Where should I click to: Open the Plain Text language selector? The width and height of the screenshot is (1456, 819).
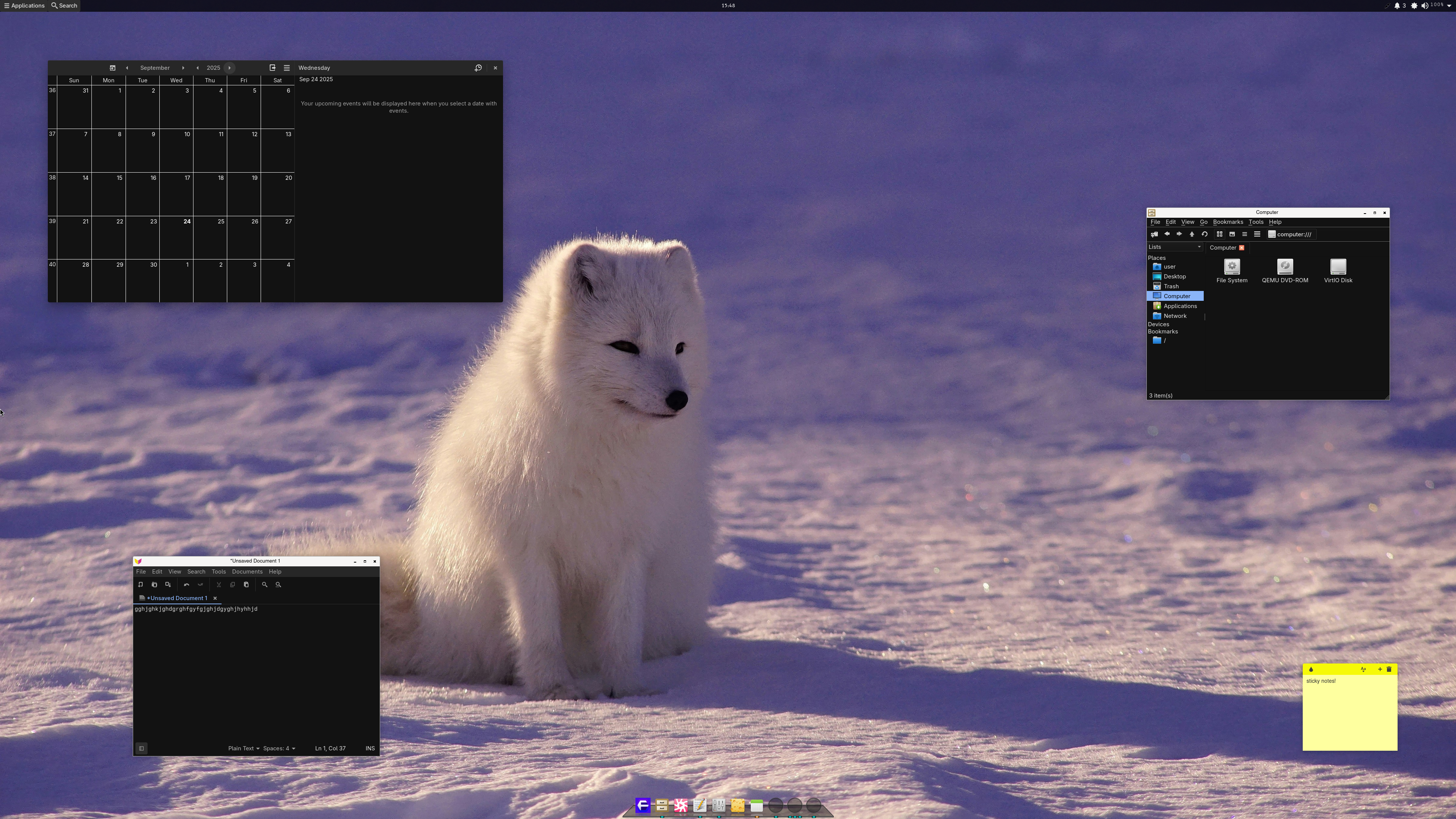coord(244,748)
